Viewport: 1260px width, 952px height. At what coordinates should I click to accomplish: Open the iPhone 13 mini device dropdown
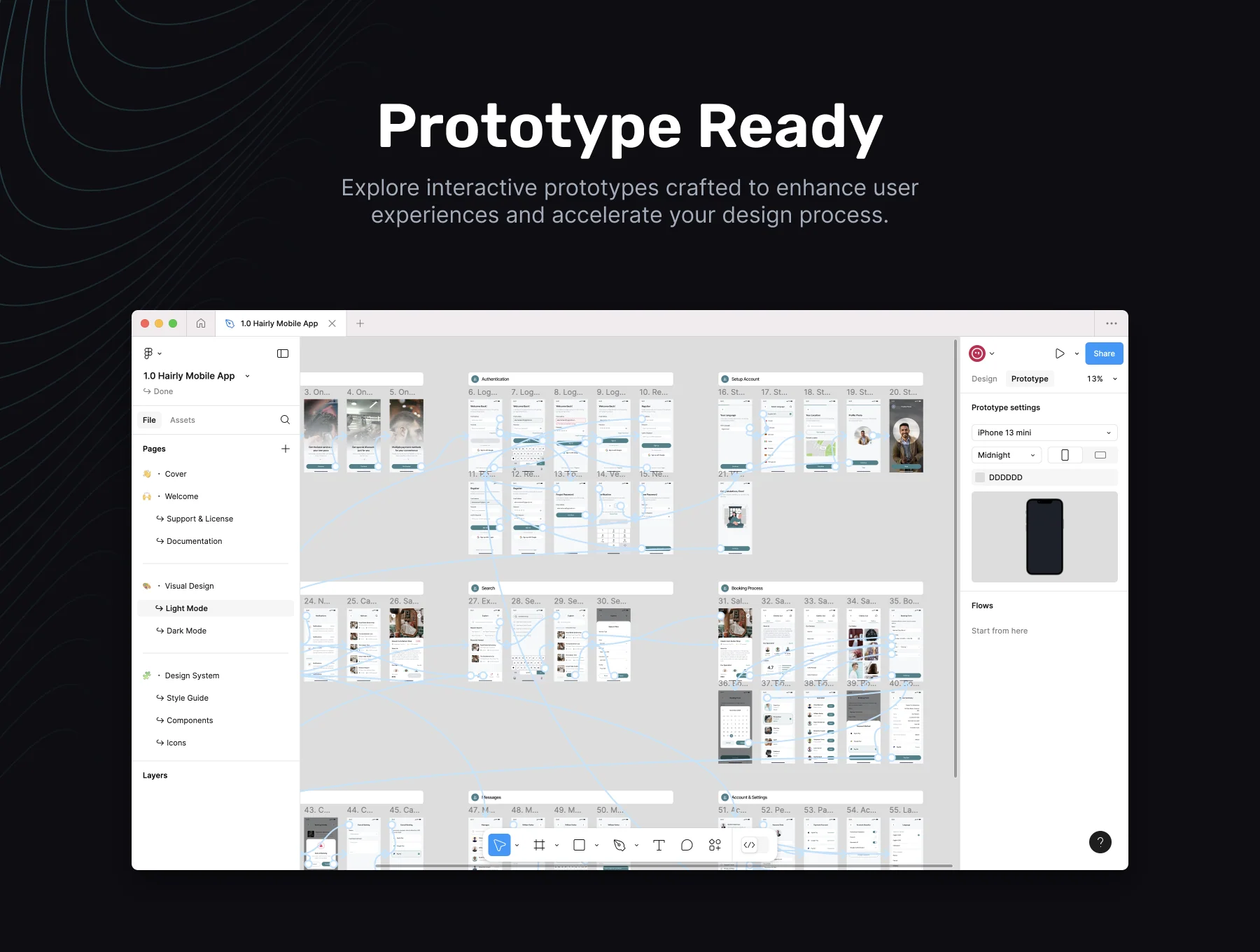click(x=1044, y=433)
